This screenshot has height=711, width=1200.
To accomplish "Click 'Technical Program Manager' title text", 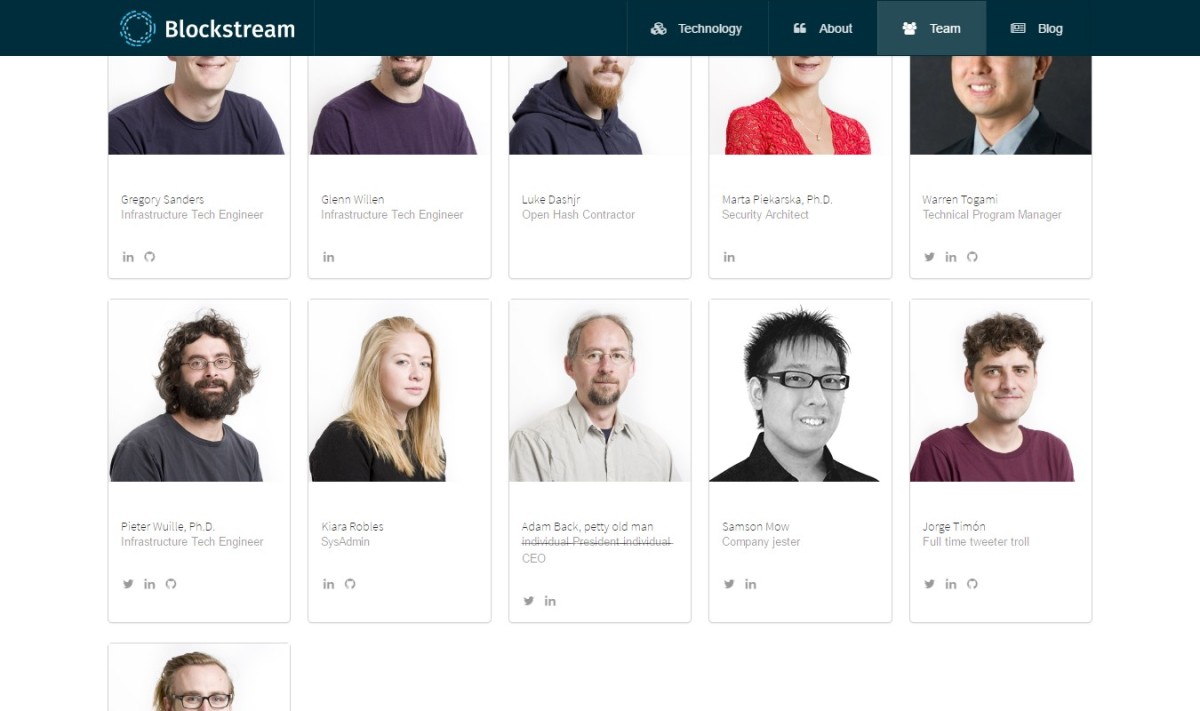I will (992, 215).
